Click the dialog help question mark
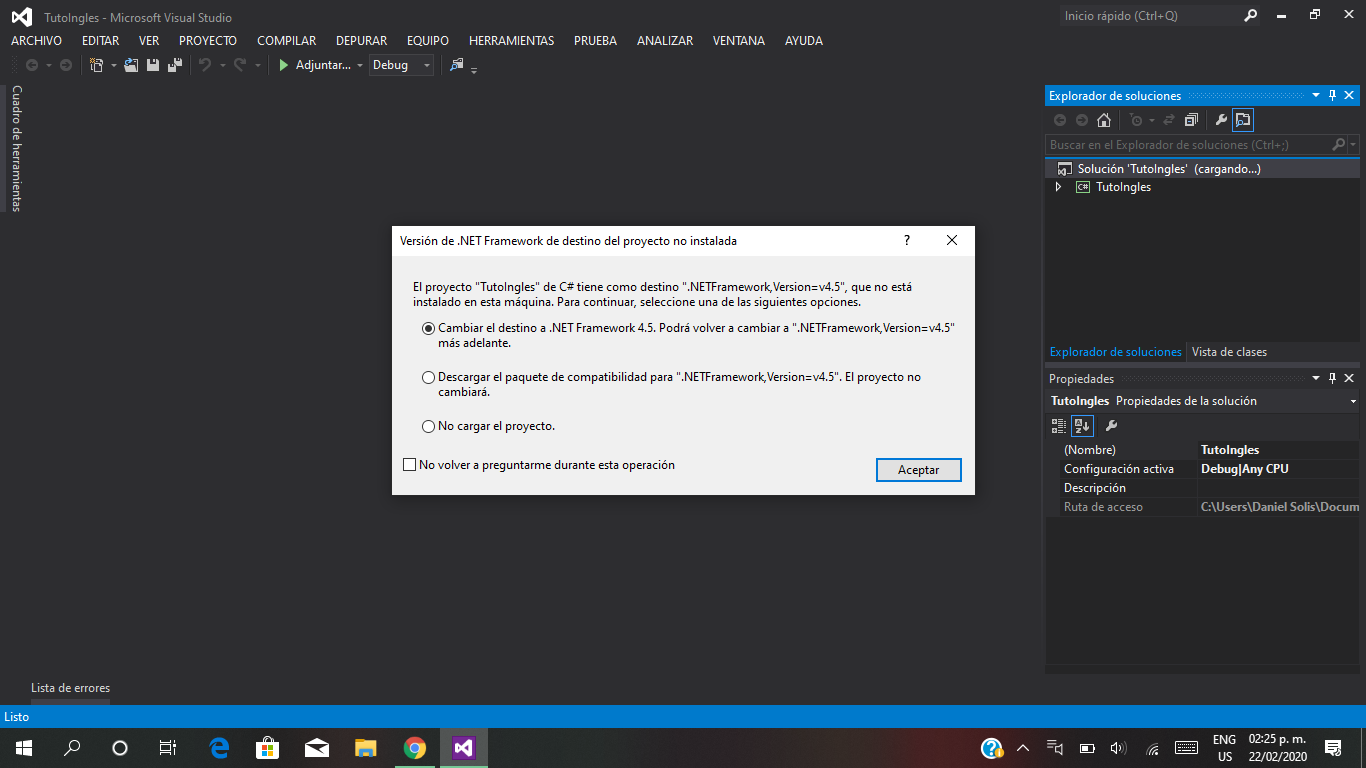This screenshot has width=1366, height=768. click(x=907, y=241)
